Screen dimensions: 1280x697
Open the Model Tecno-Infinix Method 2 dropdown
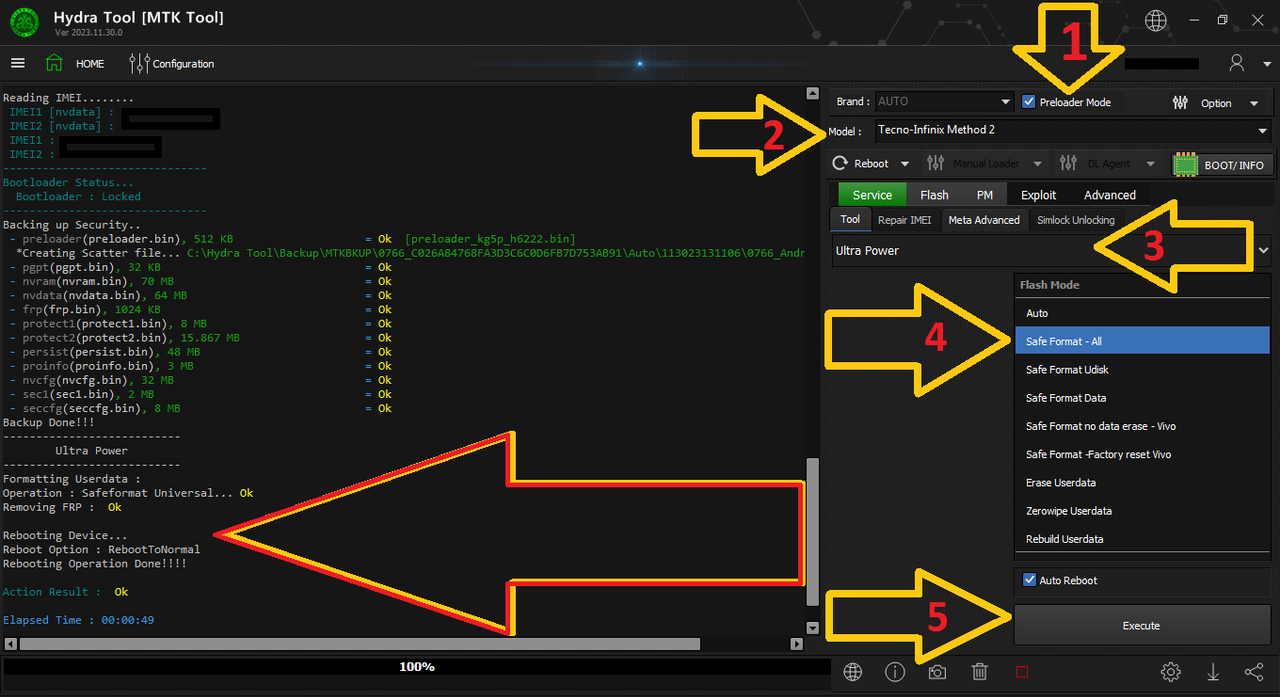click(x=1072, y=130)
